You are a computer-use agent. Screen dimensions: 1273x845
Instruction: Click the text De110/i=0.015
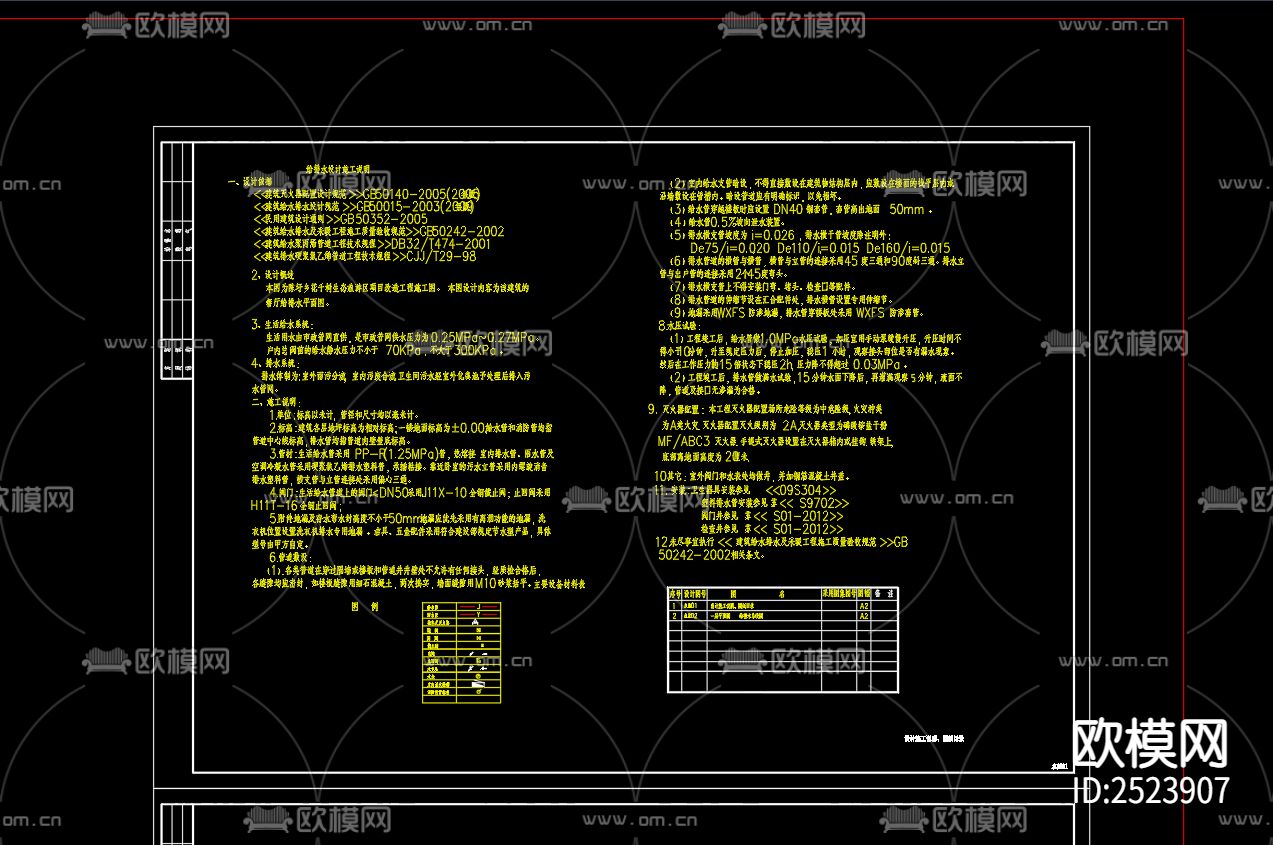818,248
